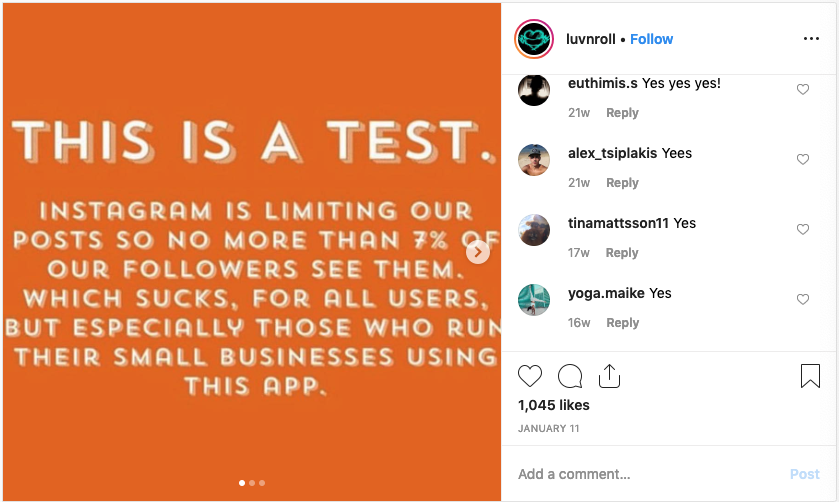Jump to second slide indicator dot
The image size is (839, 502).
pyautogui.click(x=252, y=483)
